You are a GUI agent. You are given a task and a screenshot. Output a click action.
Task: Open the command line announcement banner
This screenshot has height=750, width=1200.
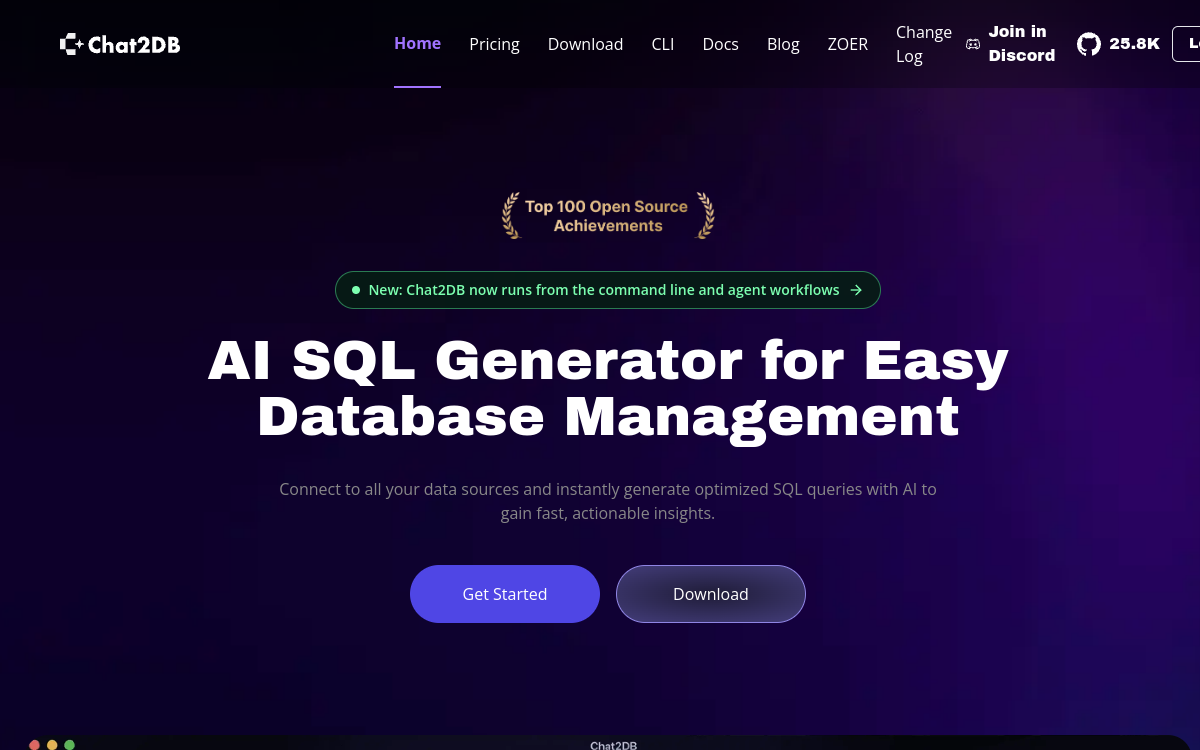[x=608, y=290]
